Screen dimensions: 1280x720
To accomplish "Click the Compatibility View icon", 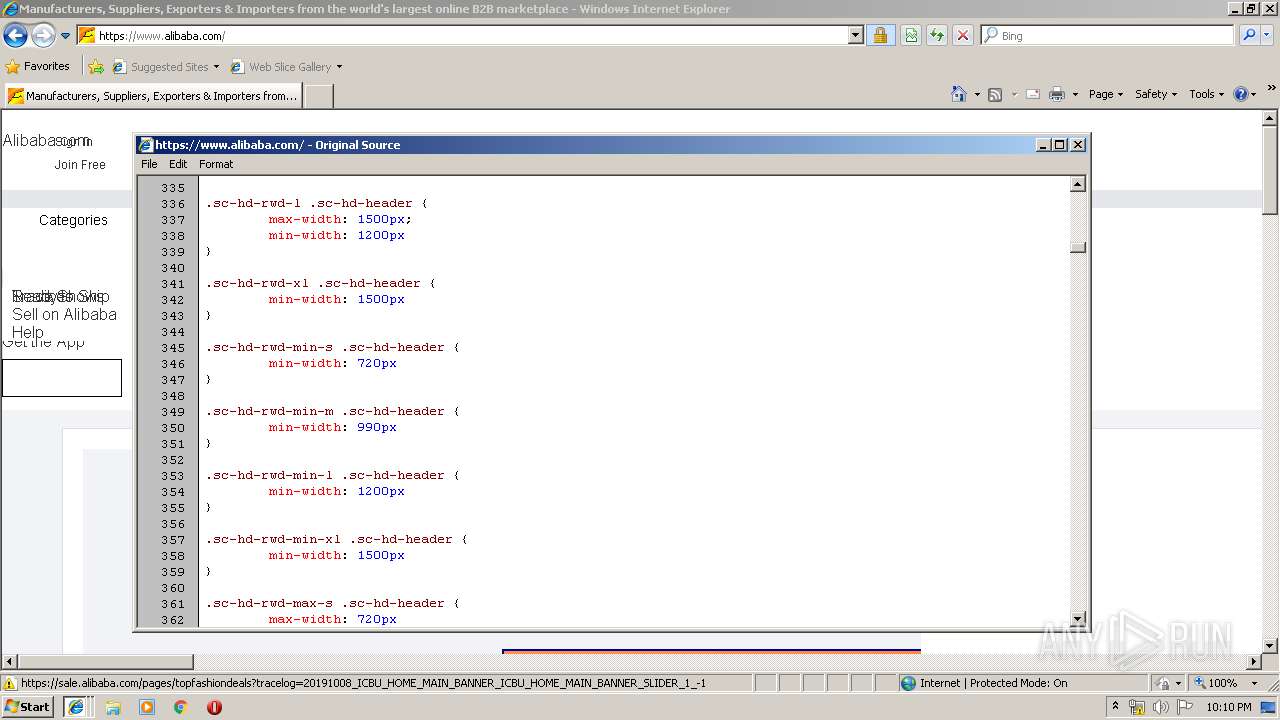I will point(911,35).
